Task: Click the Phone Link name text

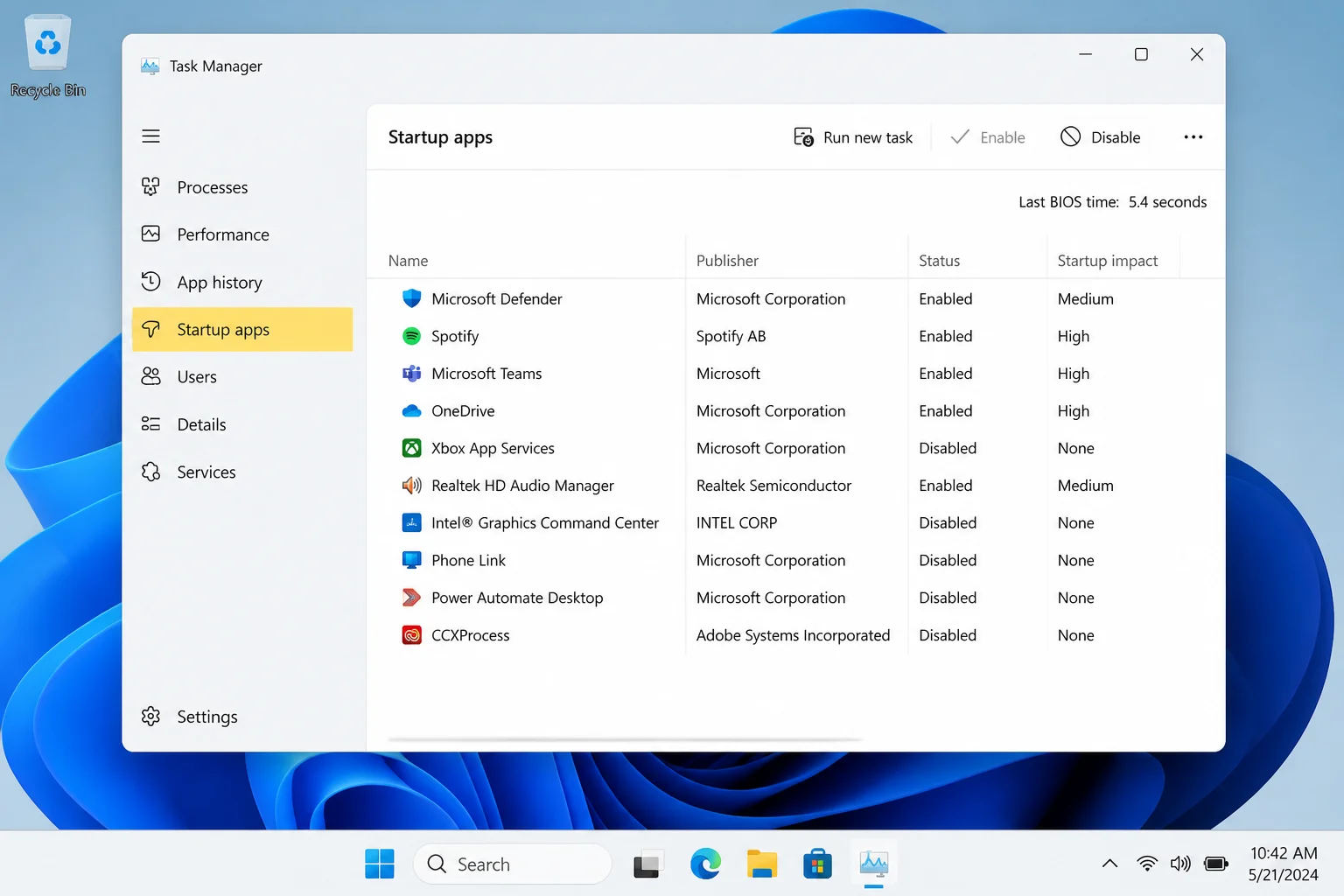Action: [468, 560]
